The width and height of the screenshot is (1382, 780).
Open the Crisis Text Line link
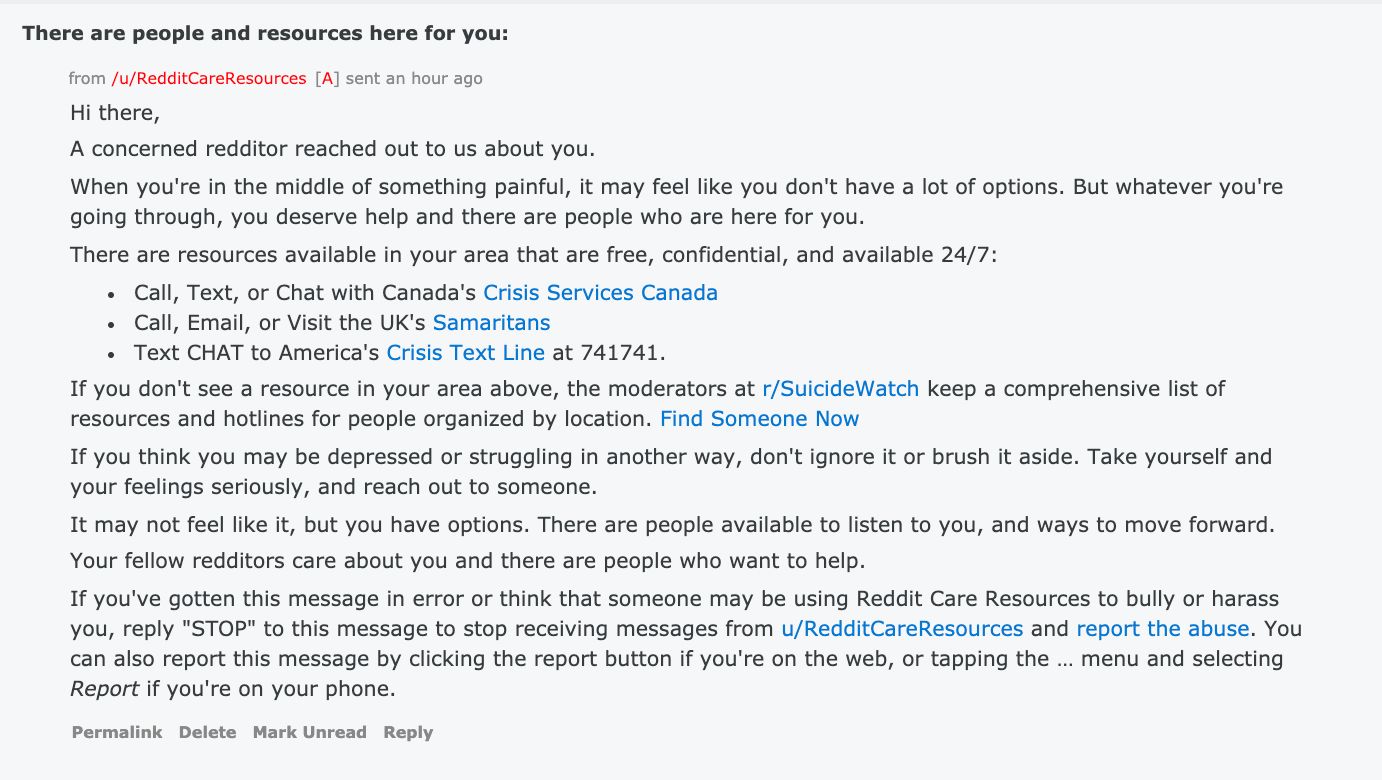465,353
